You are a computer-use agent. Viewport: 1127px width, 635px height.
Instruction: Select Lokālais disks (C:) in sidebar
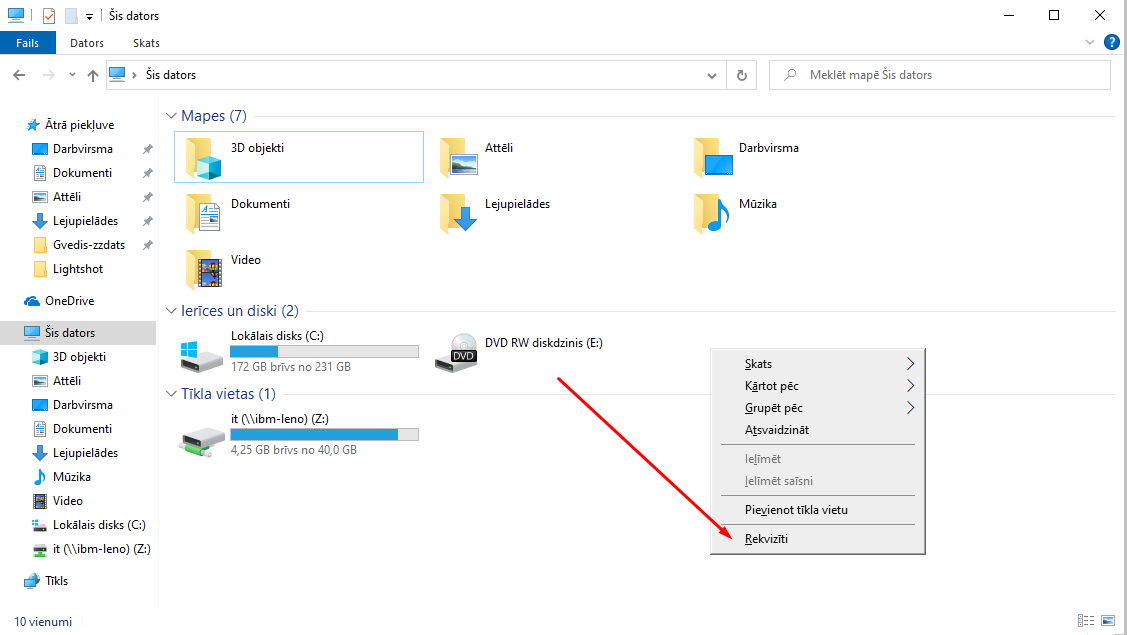(x=98, y=525)
